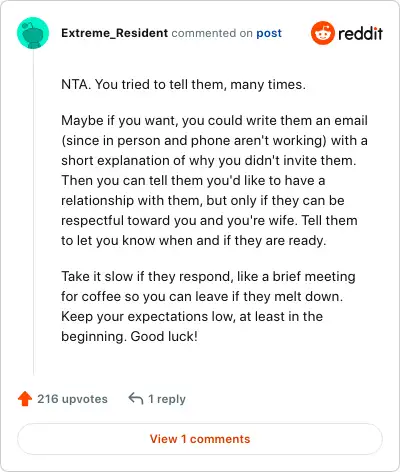Screen dimensions: 400x472
Task: Click the reply arrow icon
Action: [136, 399]
